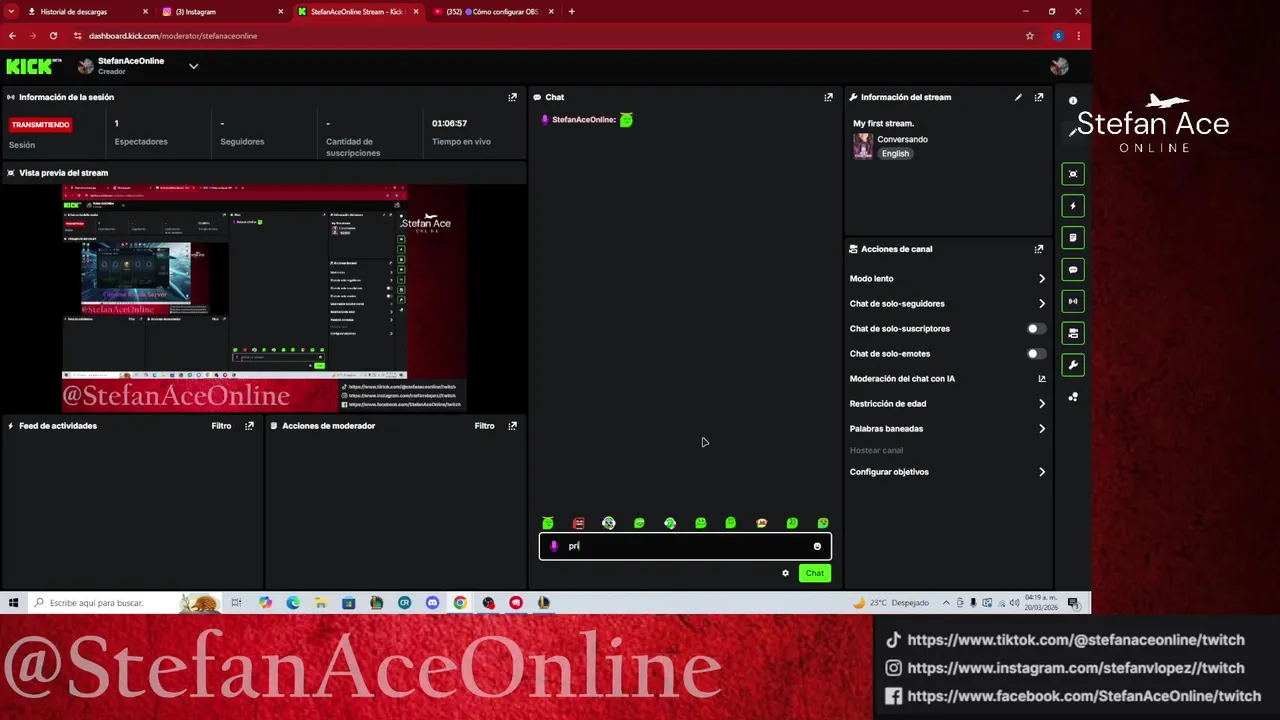Enable Chat de solo-emotes toggle

click(1036, 354)
